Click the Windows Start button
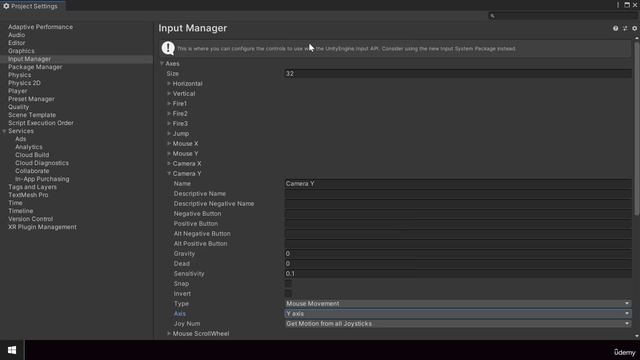The width and height of the screenshot is (640, 360). pos(12,350)
